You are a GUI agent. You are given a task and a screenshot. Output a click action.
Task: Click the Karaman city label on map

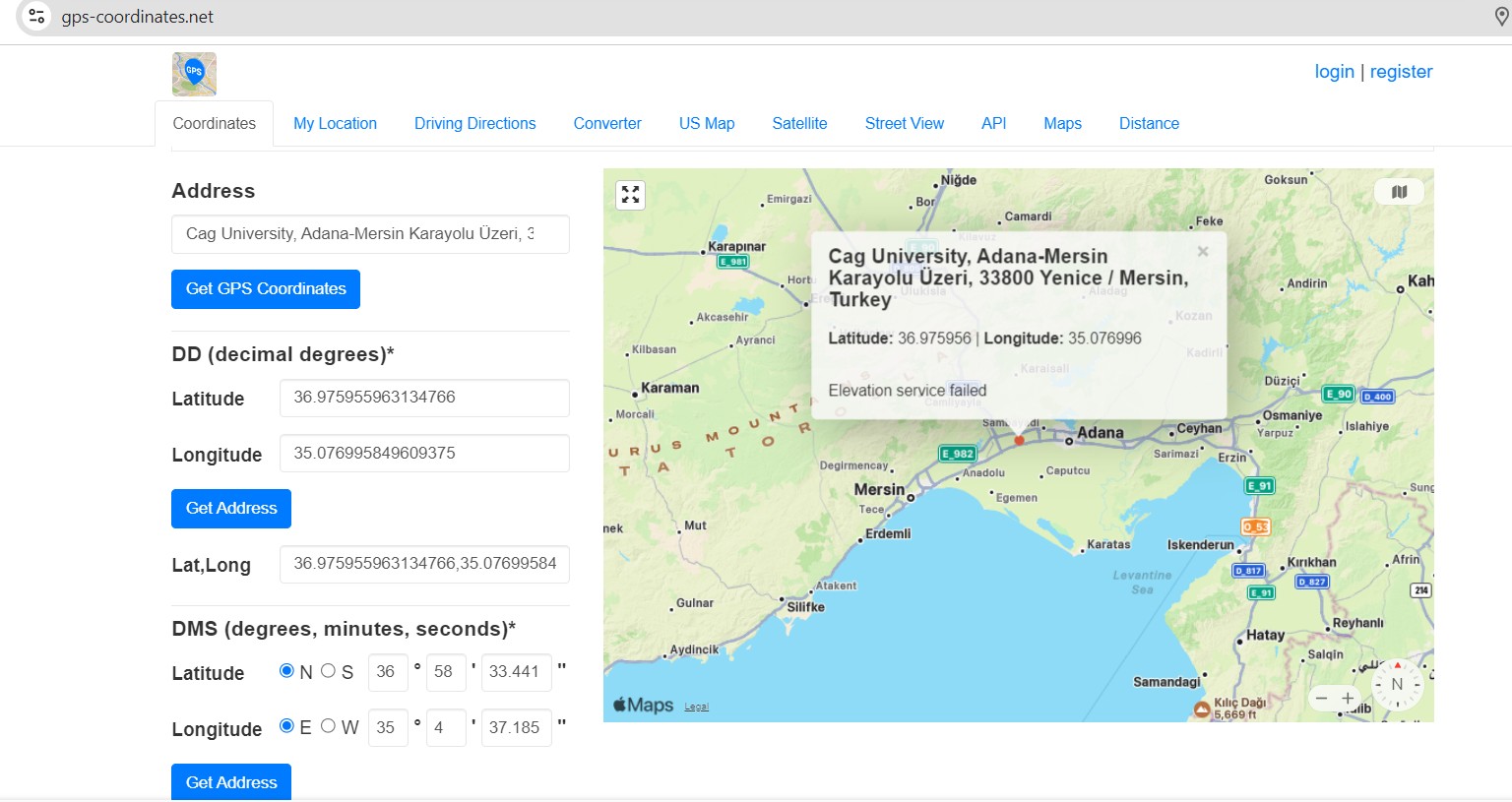point(669,388)
